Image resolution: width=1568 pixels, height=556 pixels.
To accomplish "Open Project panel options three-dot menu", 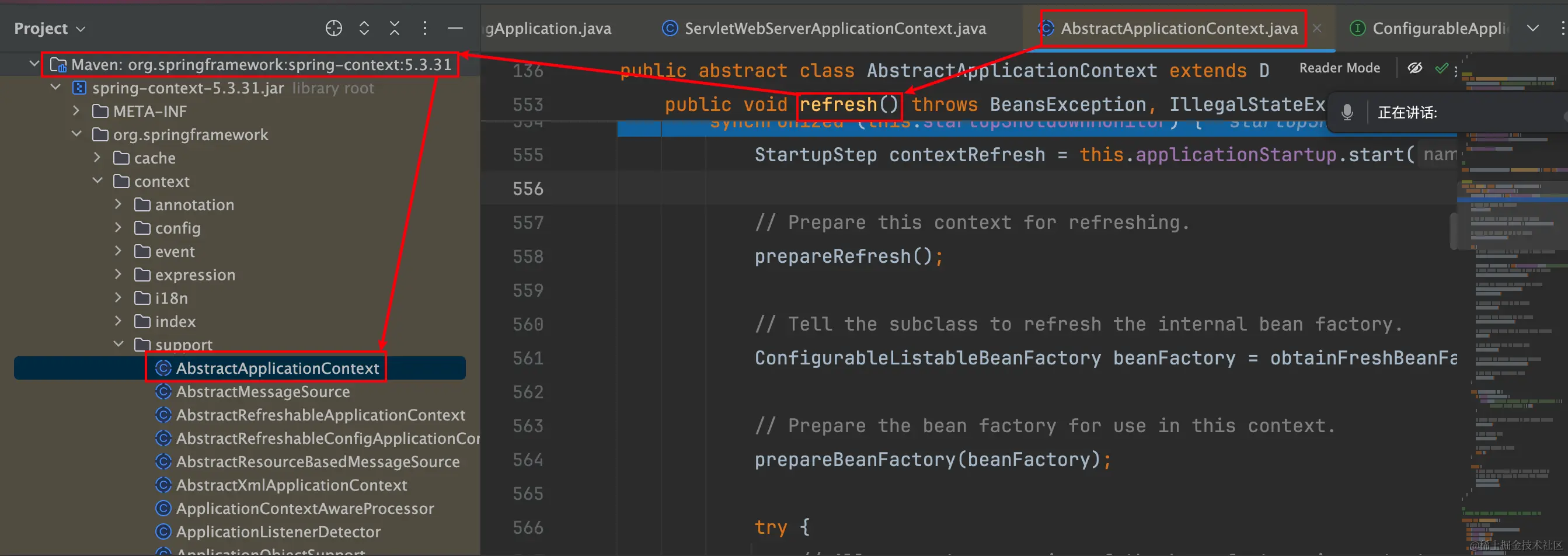I will 425,28.
